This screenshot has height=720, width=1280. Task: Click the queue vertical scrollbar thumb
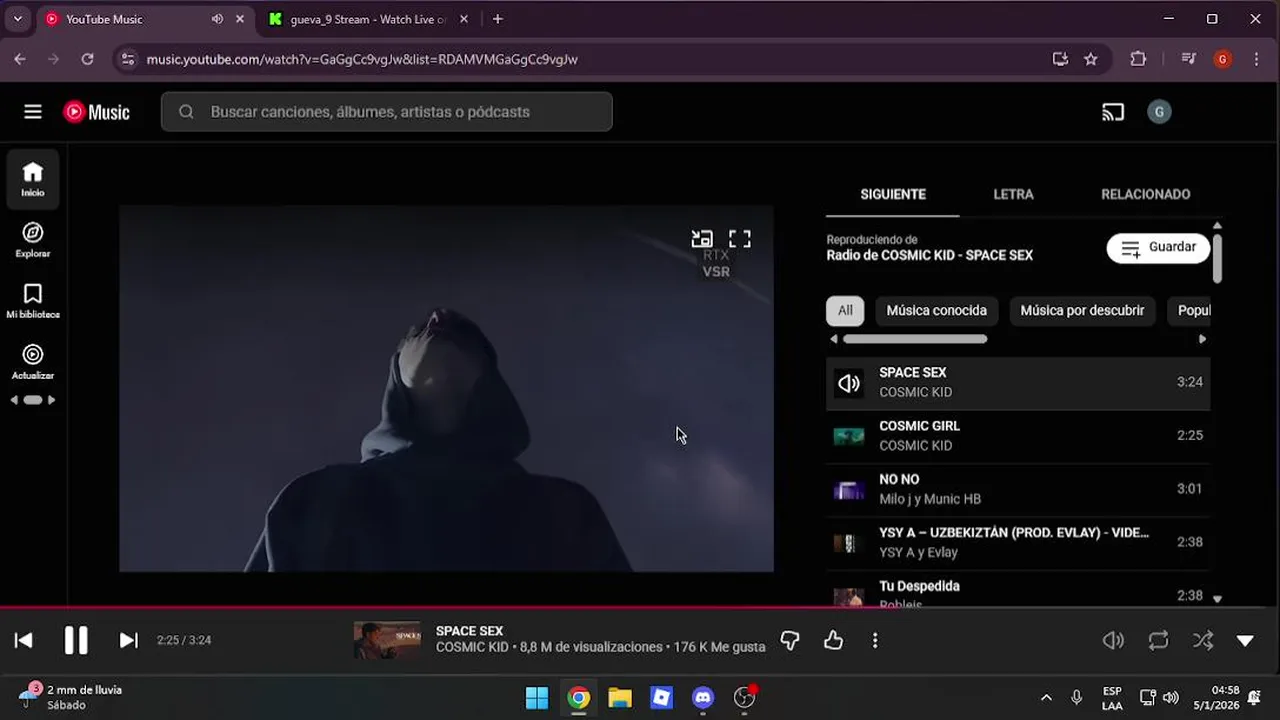click(1217, 259)
